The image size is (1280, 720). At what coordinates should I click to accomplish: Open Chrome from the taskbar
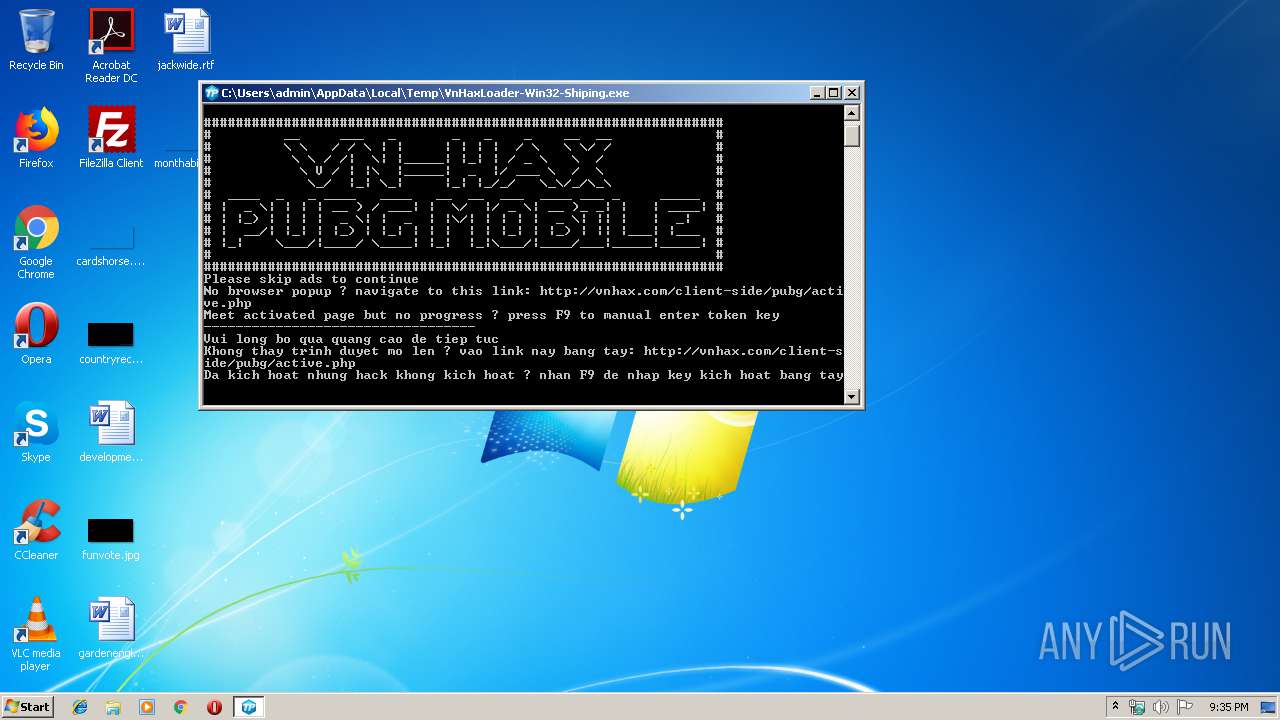click(x=180, y=707)
